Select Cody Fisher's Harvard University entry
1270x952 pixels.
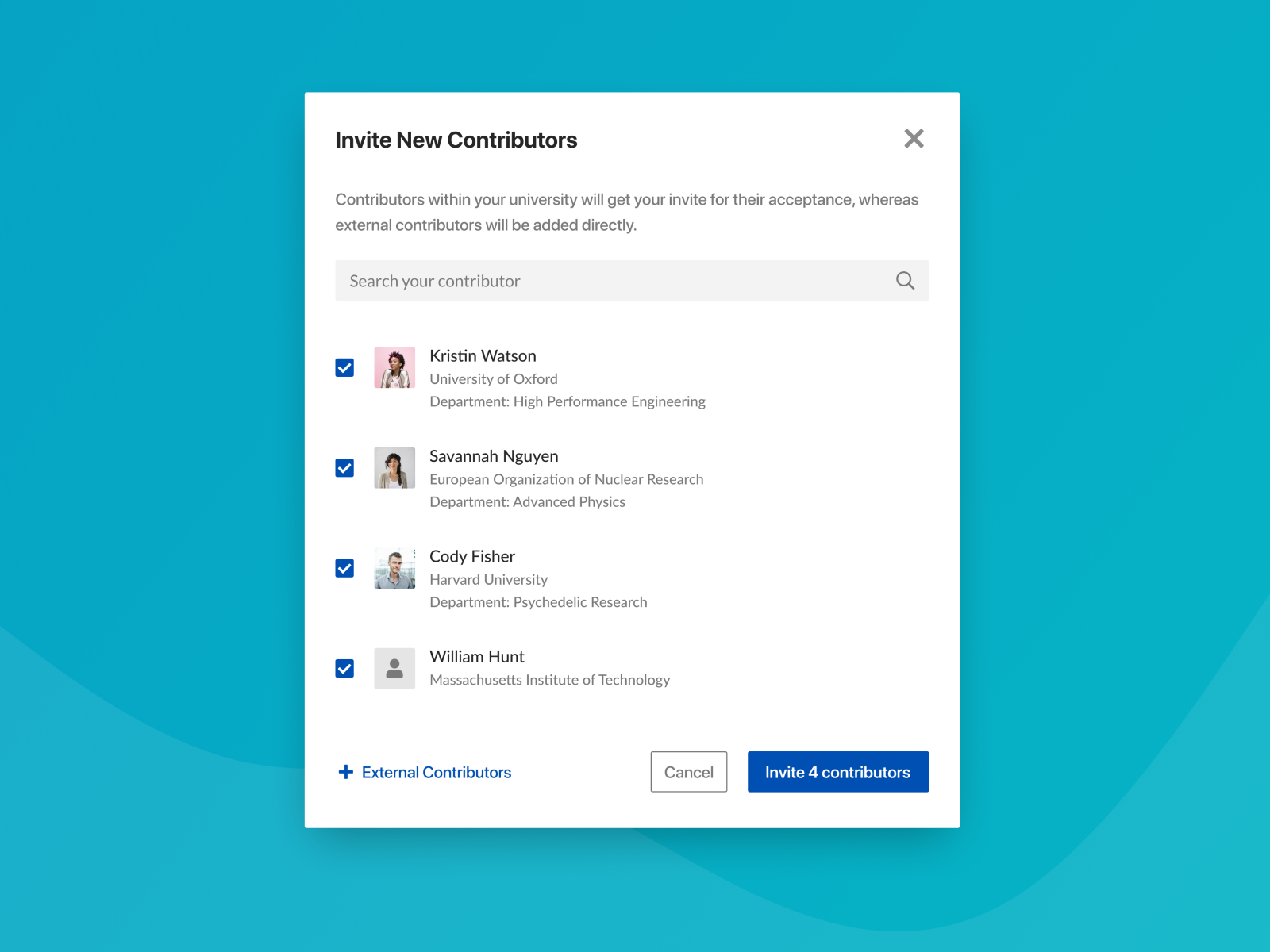click(x=488, y=579)
